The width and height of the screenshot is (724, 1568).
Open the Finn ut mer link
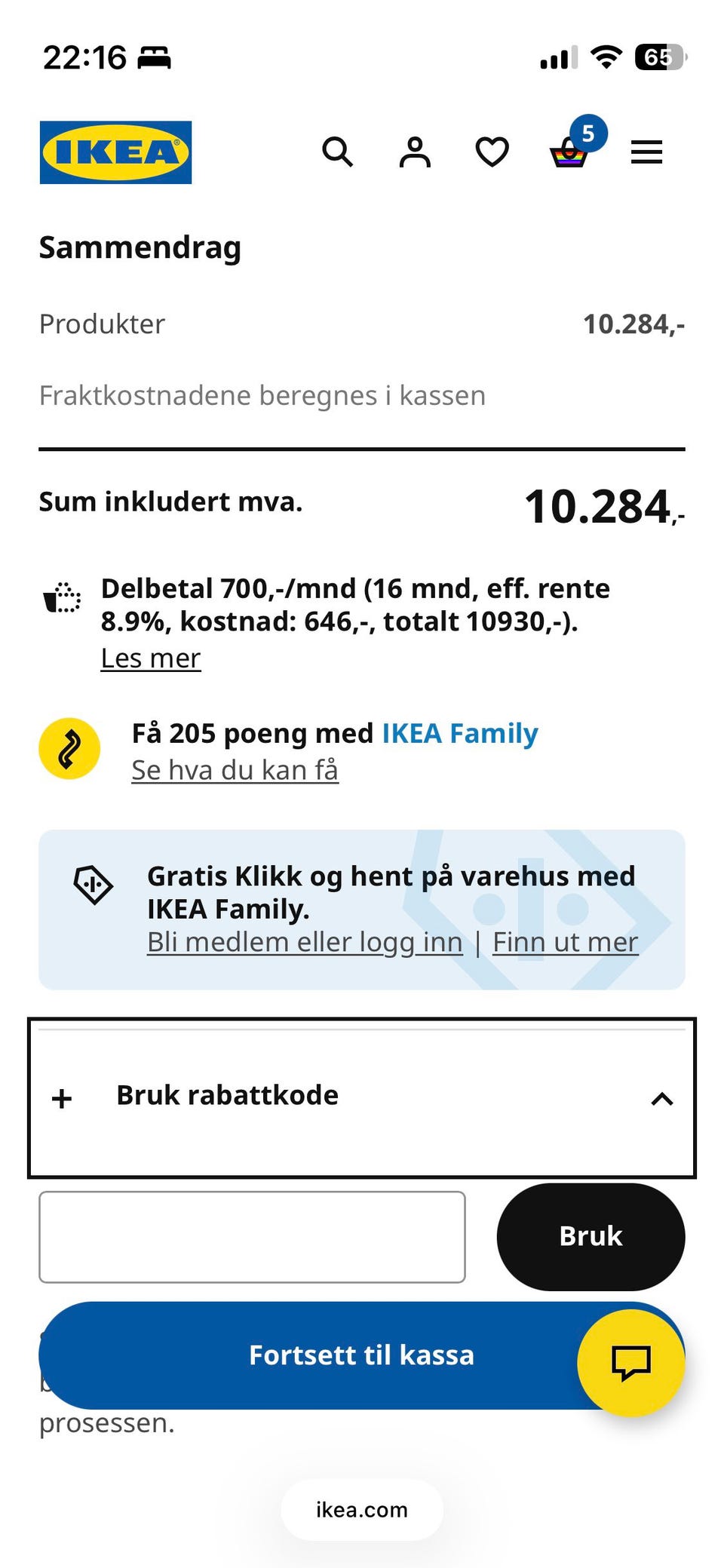[566, 942]
